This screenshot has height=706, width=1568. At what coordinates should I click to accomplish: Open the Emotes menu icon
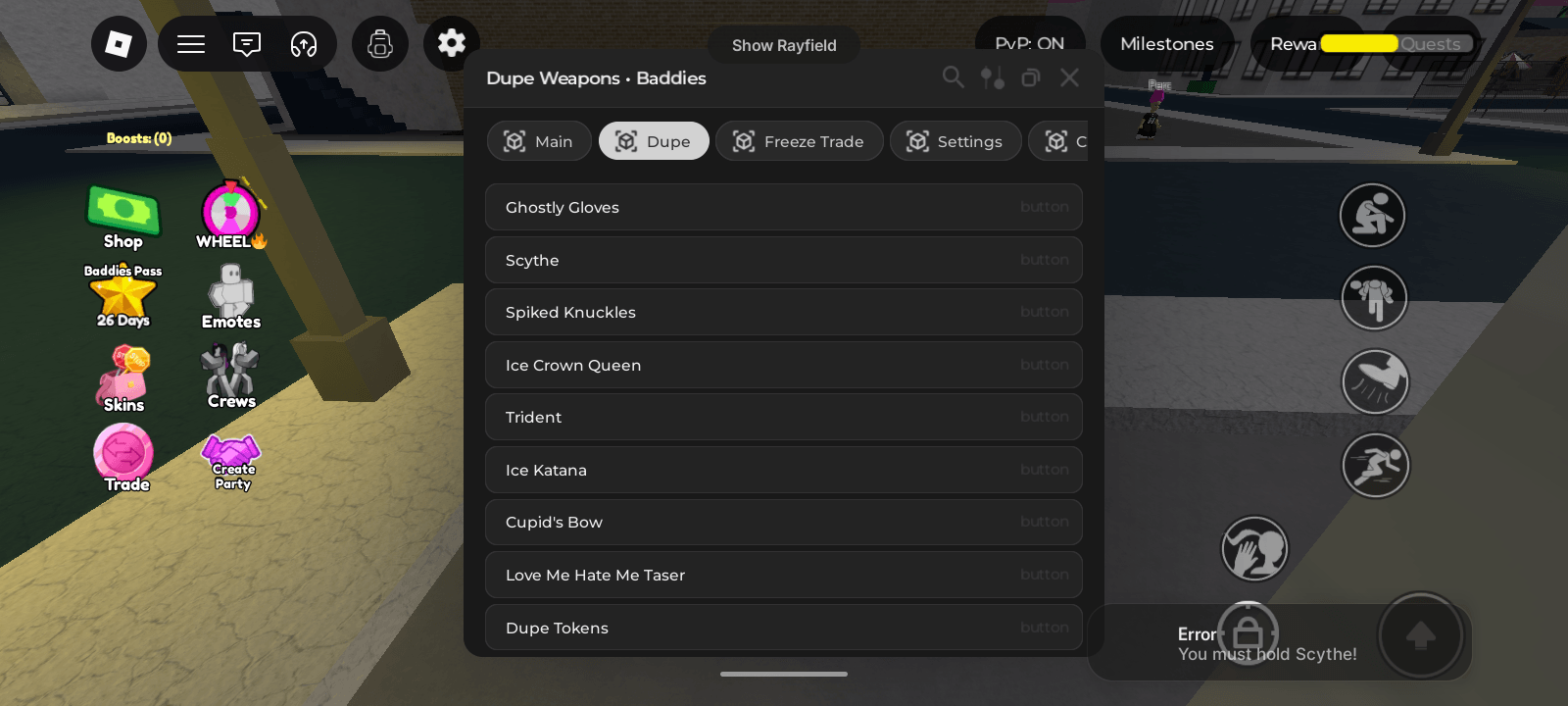click(231, 297)
